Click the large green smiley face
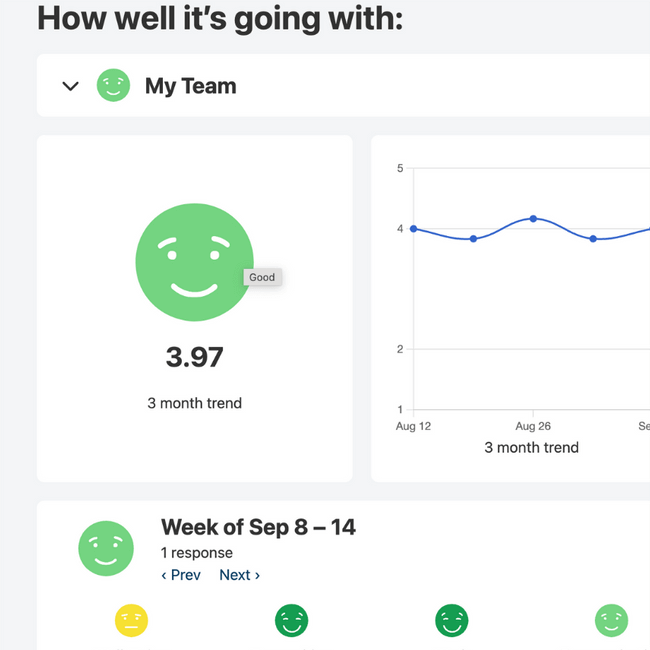This screenshot has height=650, width=650. (x=194, y=262)
